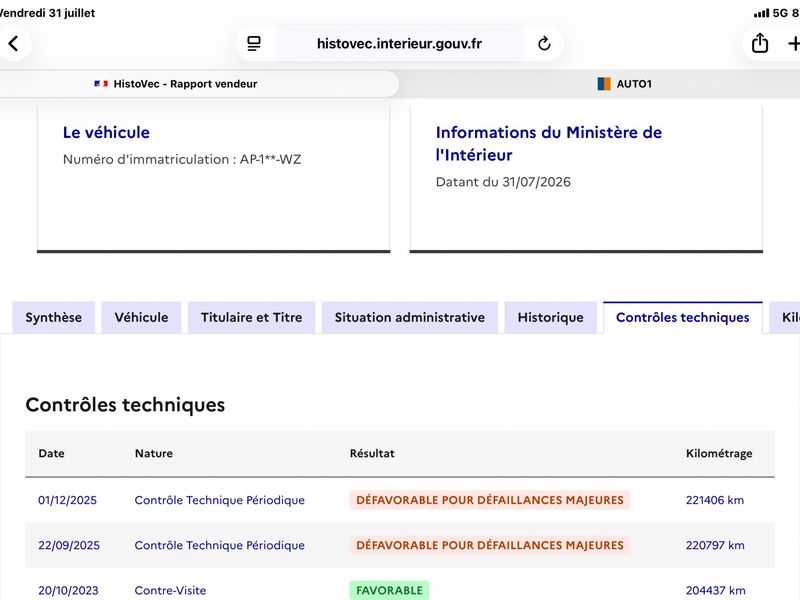Click the 'Contrôles techniques' section heading
This screenshot has width=800, height=600.
click(125, 405)
